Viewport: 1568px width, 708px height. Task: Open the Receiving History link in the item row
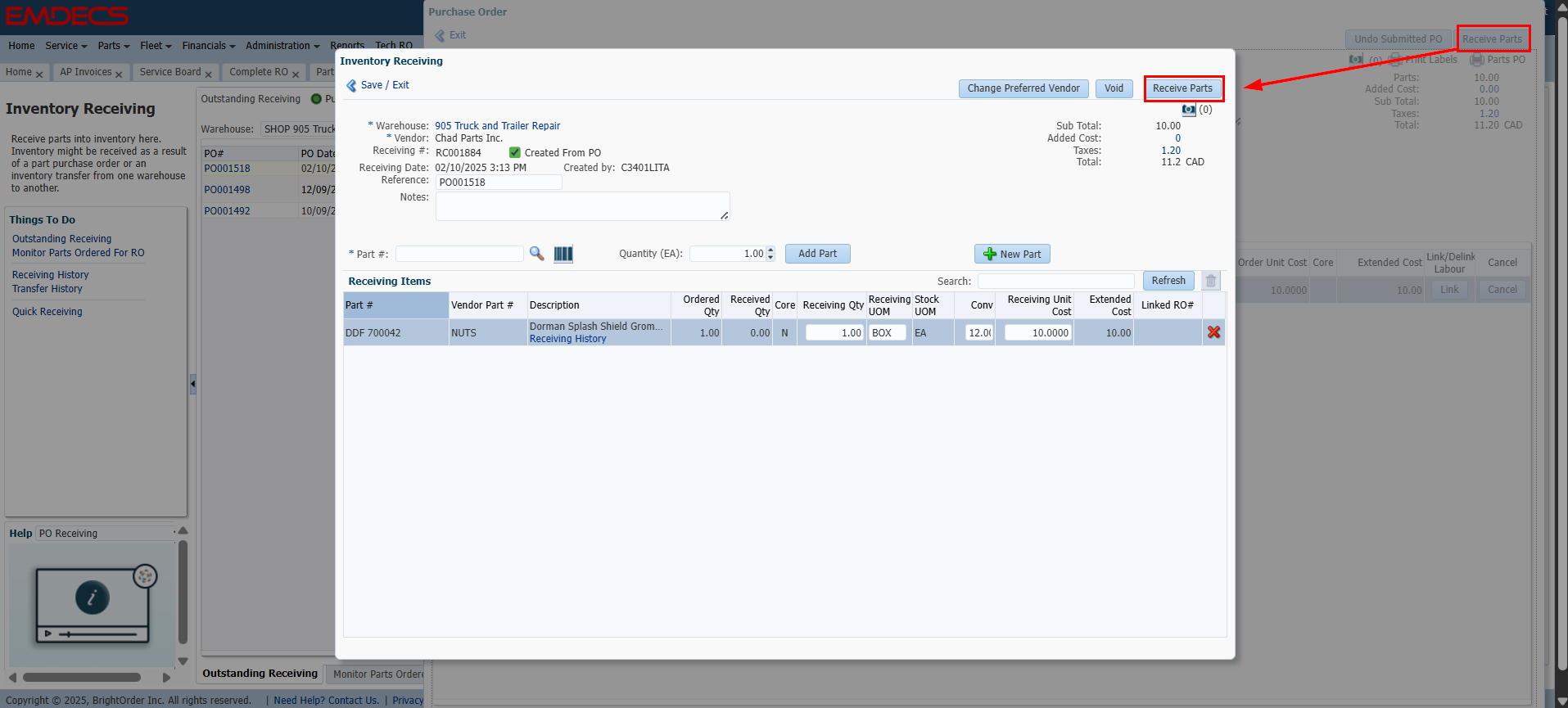click(x=567, y=339)
